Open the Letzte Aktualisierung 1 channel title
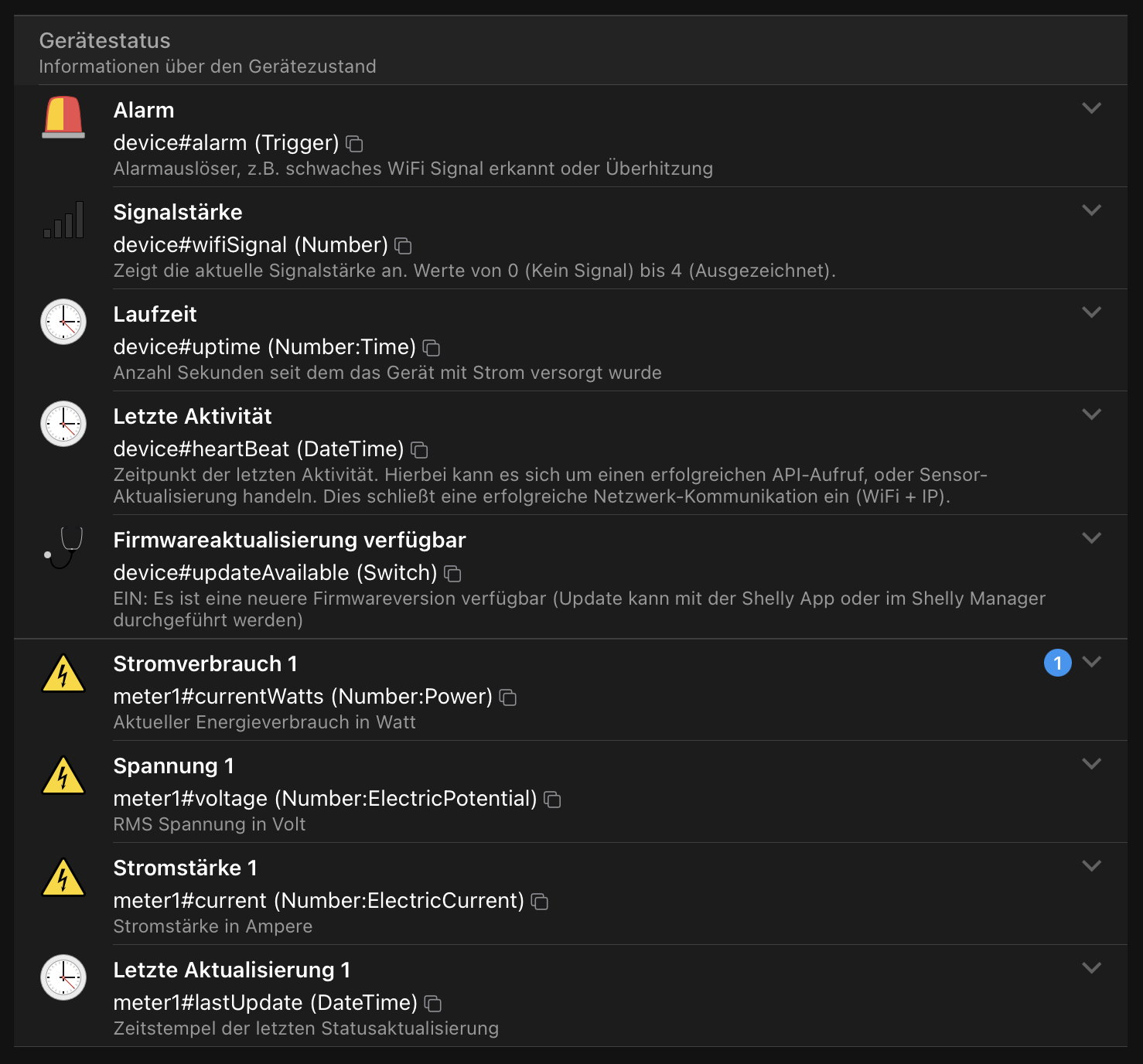The height and width of the screenshot is (1064, 1143). pyautogui.click(x=231, y=970)
